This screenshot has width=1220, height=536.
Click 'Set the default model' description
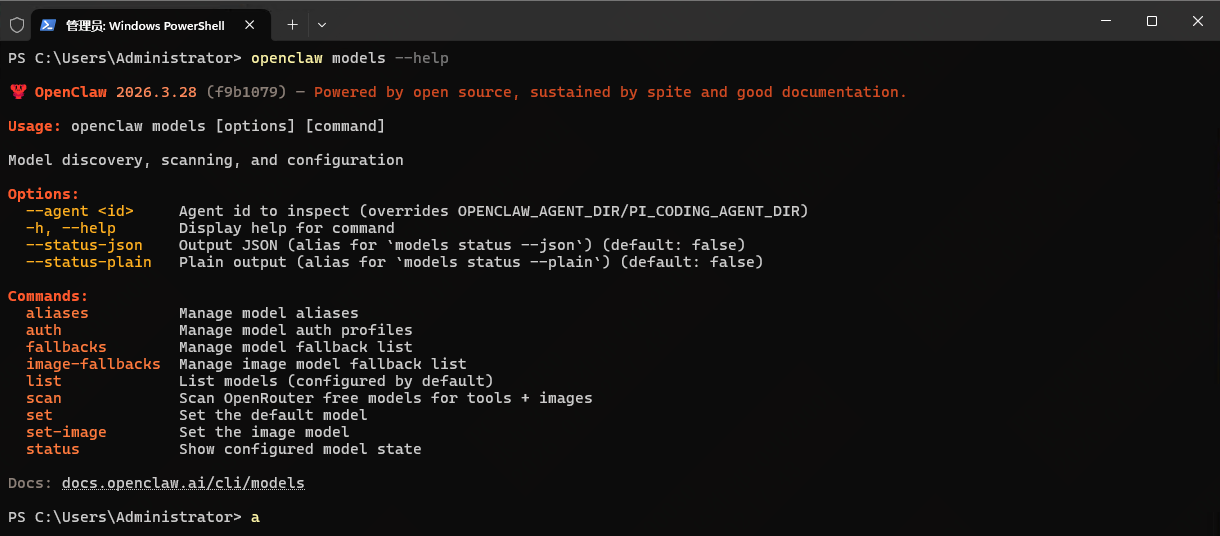pyautogui.click(x=273, y=415)
